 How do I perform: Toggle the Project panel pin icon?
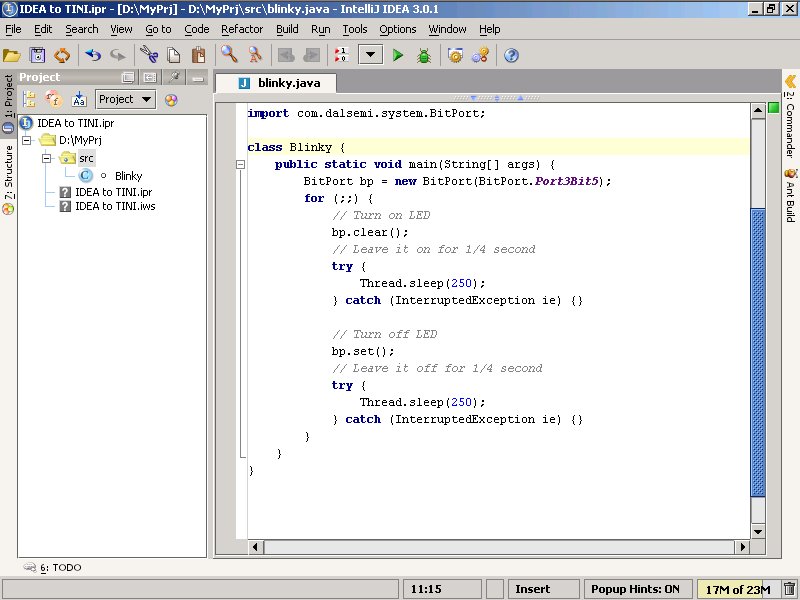coord(174,77)
